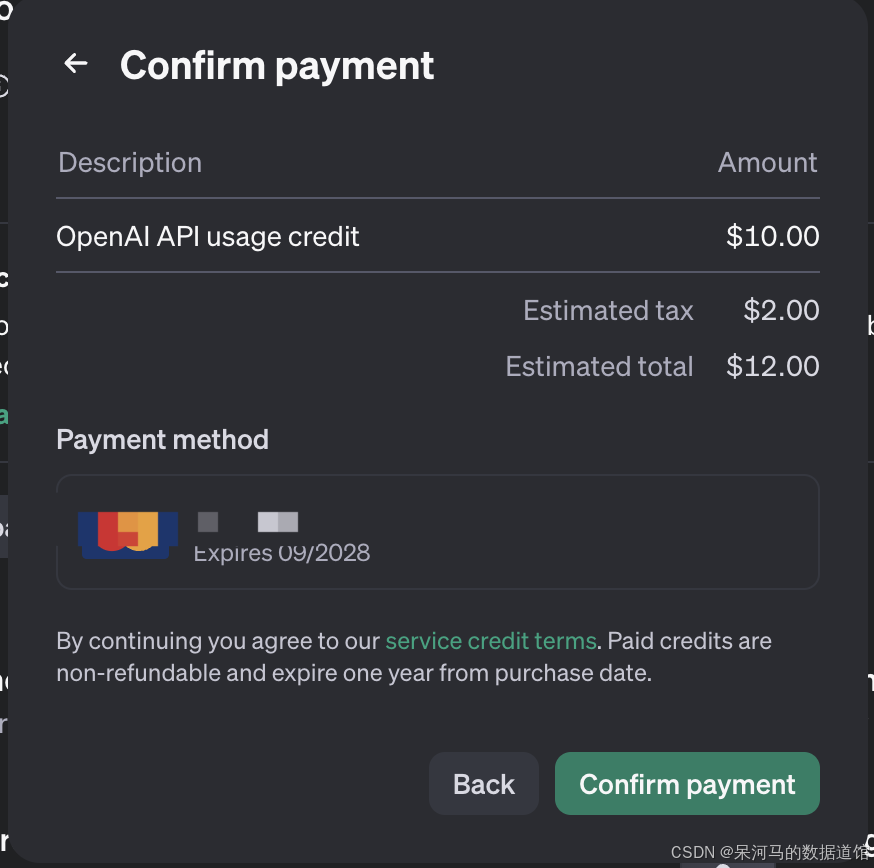Click the back arrow icon beside Confirm payment
The height and width of the screenshot is (868, 874).
coord(76,63)
